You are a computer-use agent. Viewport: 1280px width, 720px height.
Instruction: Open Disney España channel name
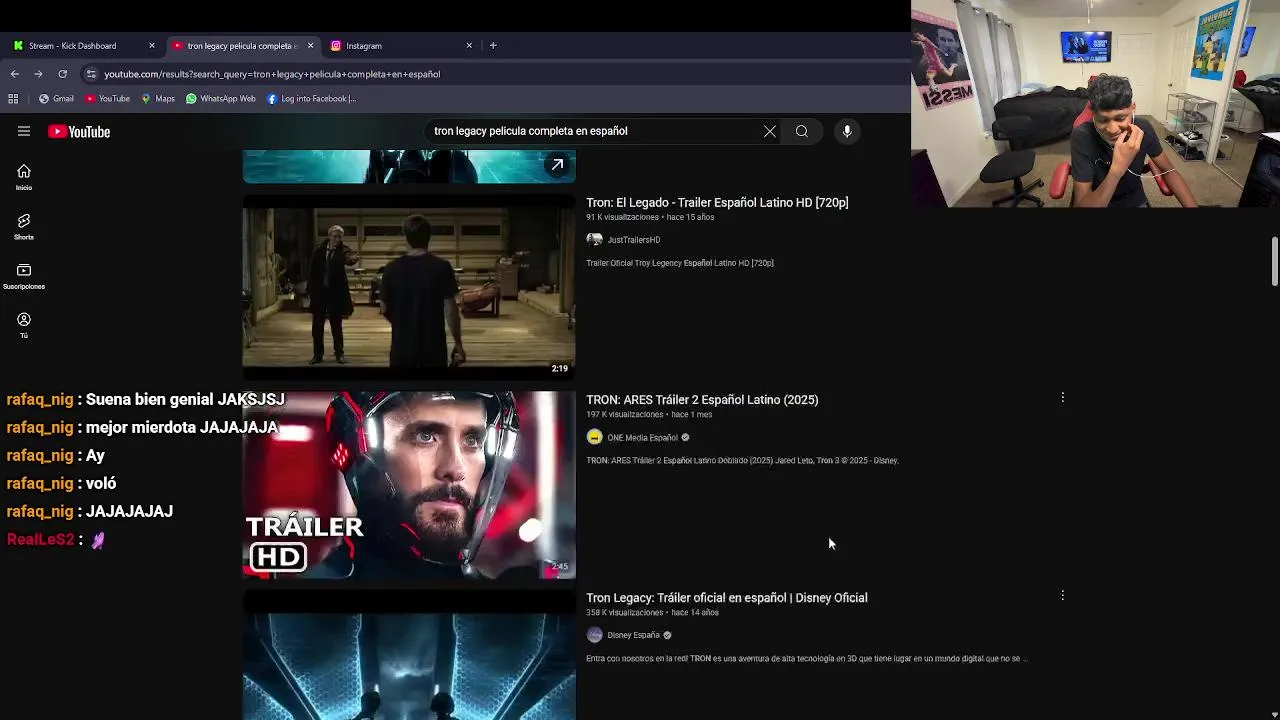tap(633, 635)
